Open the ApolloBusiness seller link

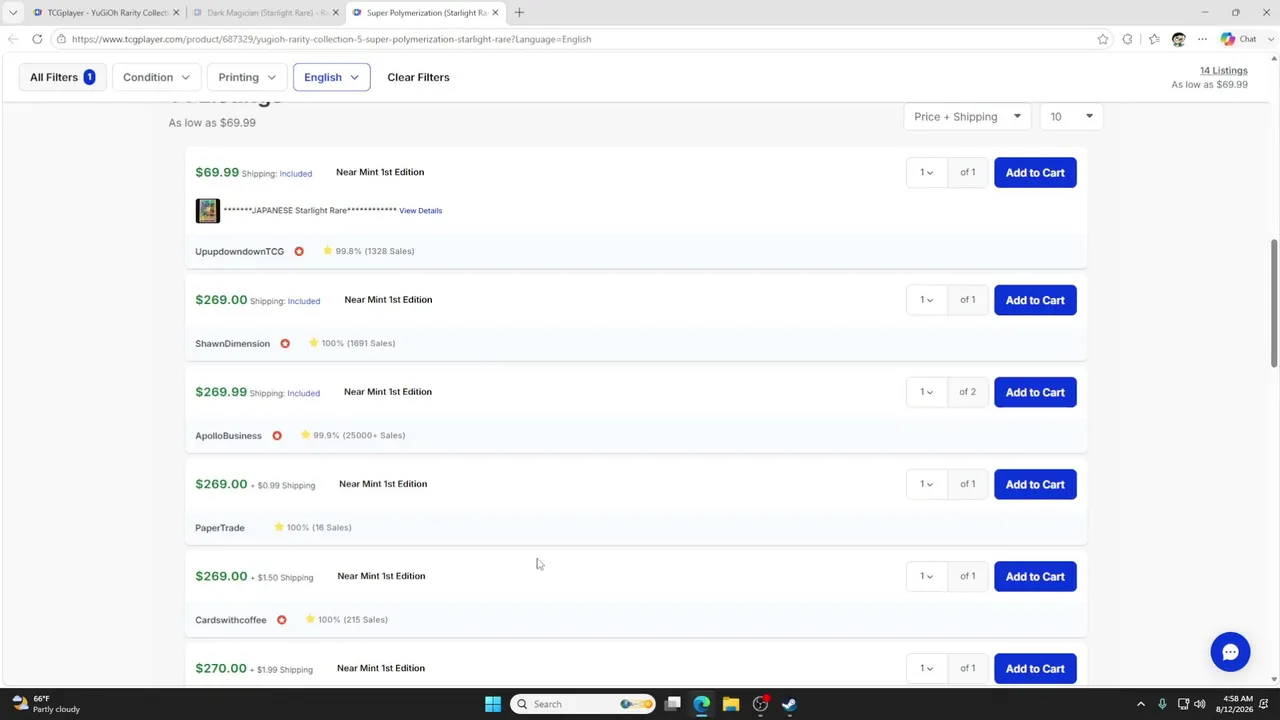(228, 436)
